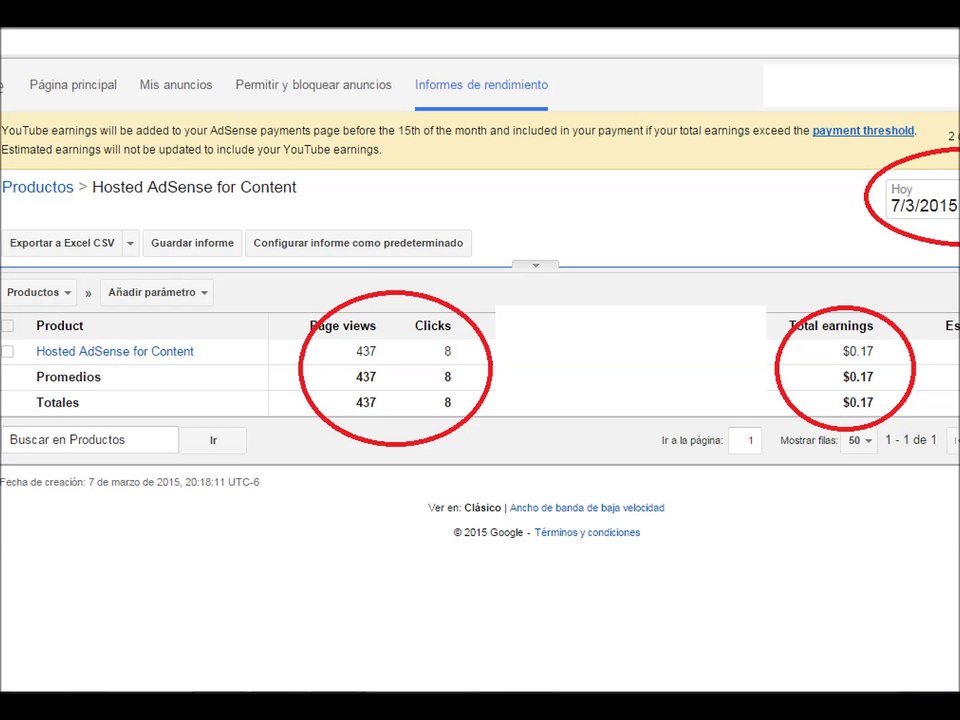Focus the Buscar en Productos field

(90, 440)
